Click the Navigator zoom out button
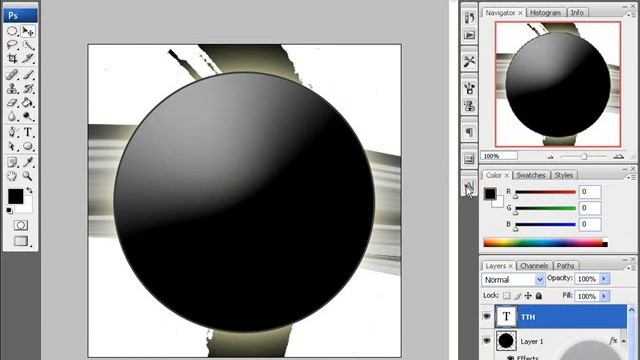 pyautogui.click(x=551, y=156)
